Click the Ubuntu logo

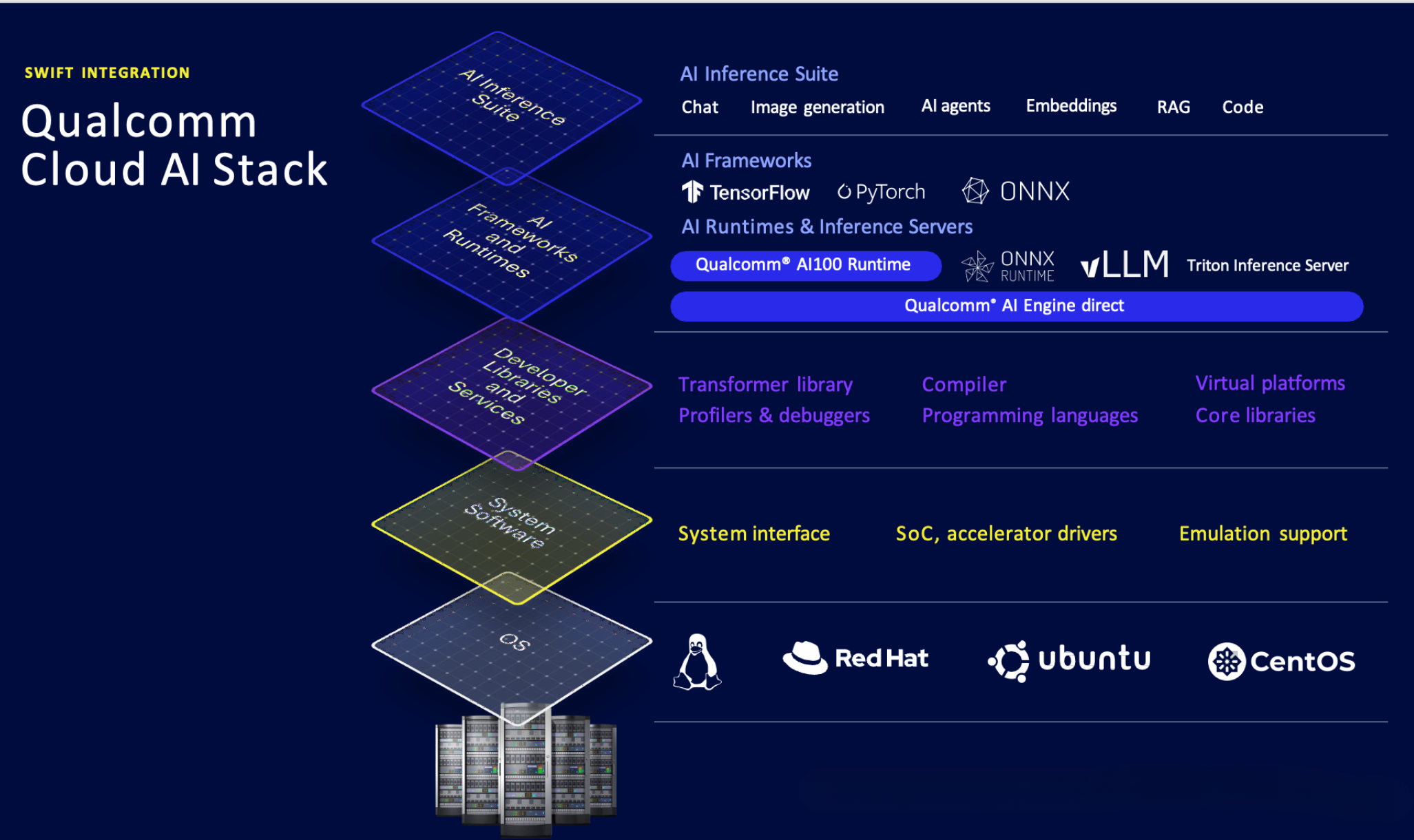point(1069,660)
